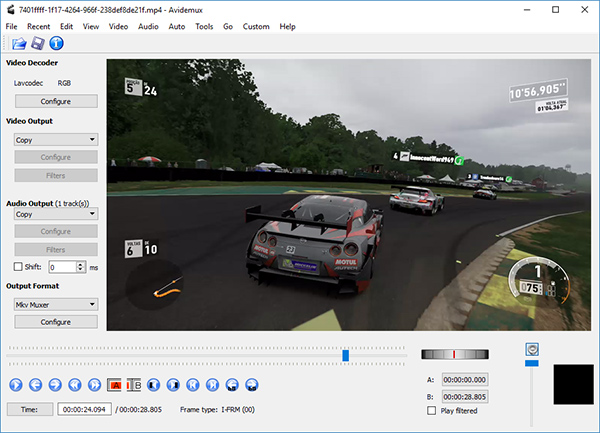
Task: Click Configure under Output Format
Action: [x=56, y=322]
